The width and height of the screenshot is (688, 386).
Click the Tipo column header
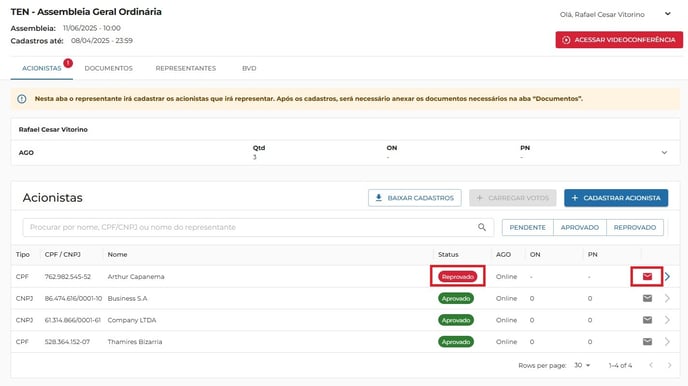click(x=23, y=254)
